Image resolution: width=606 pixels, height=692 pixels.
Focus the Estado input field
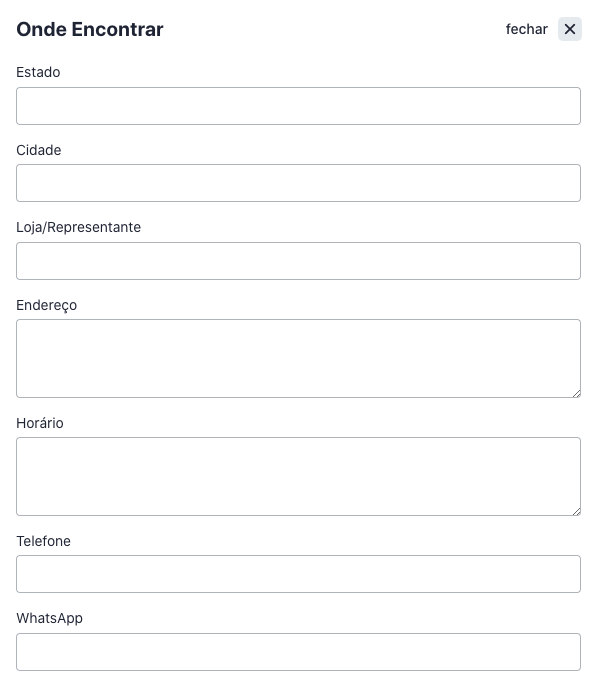[298, 106]
